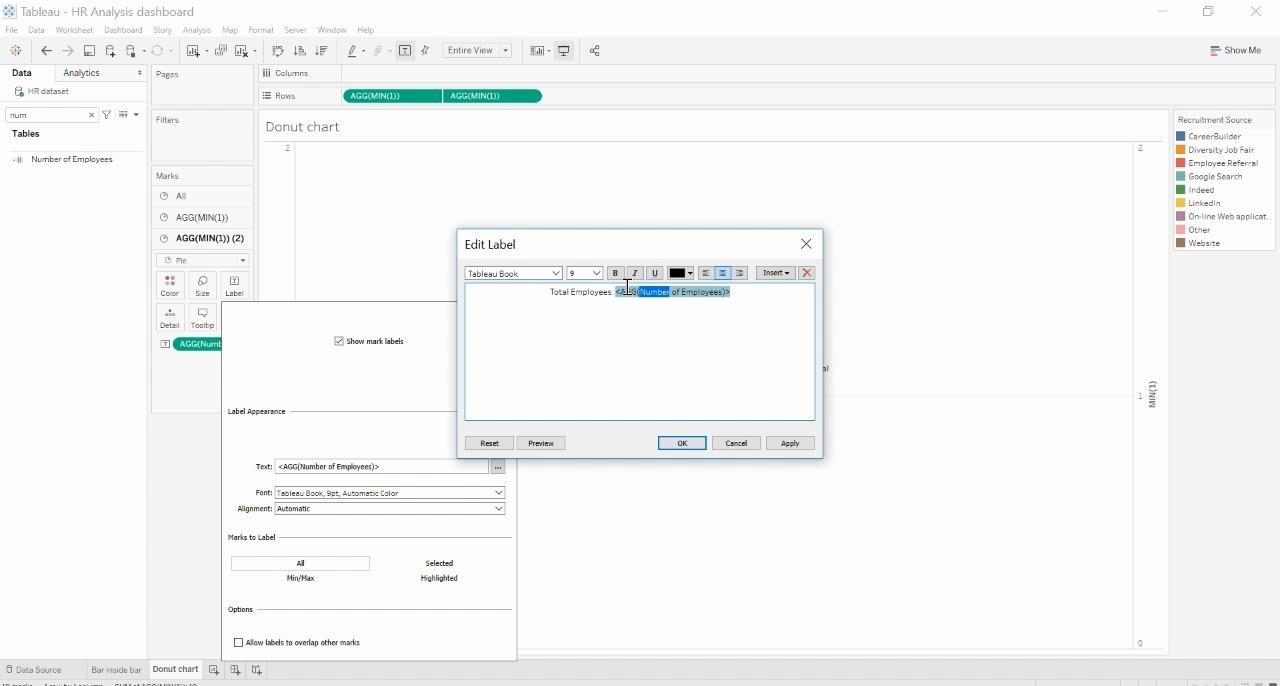The image size is (1280, 686).
Task: Click Cancel in Edit Label dialog
Action: [736, 443]
